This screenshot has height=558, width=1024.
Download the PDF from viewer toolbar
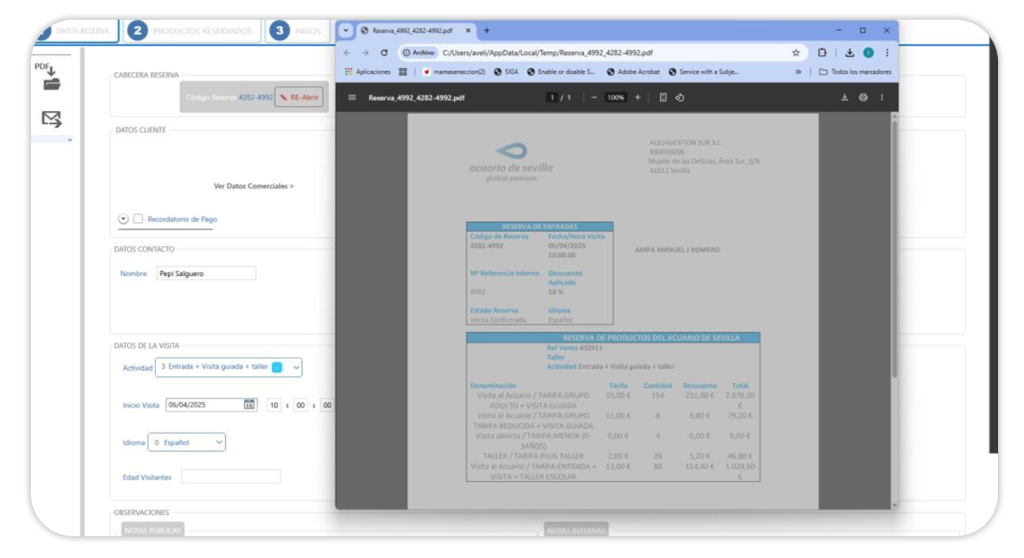pyautogui.click(x=844, y=98)
